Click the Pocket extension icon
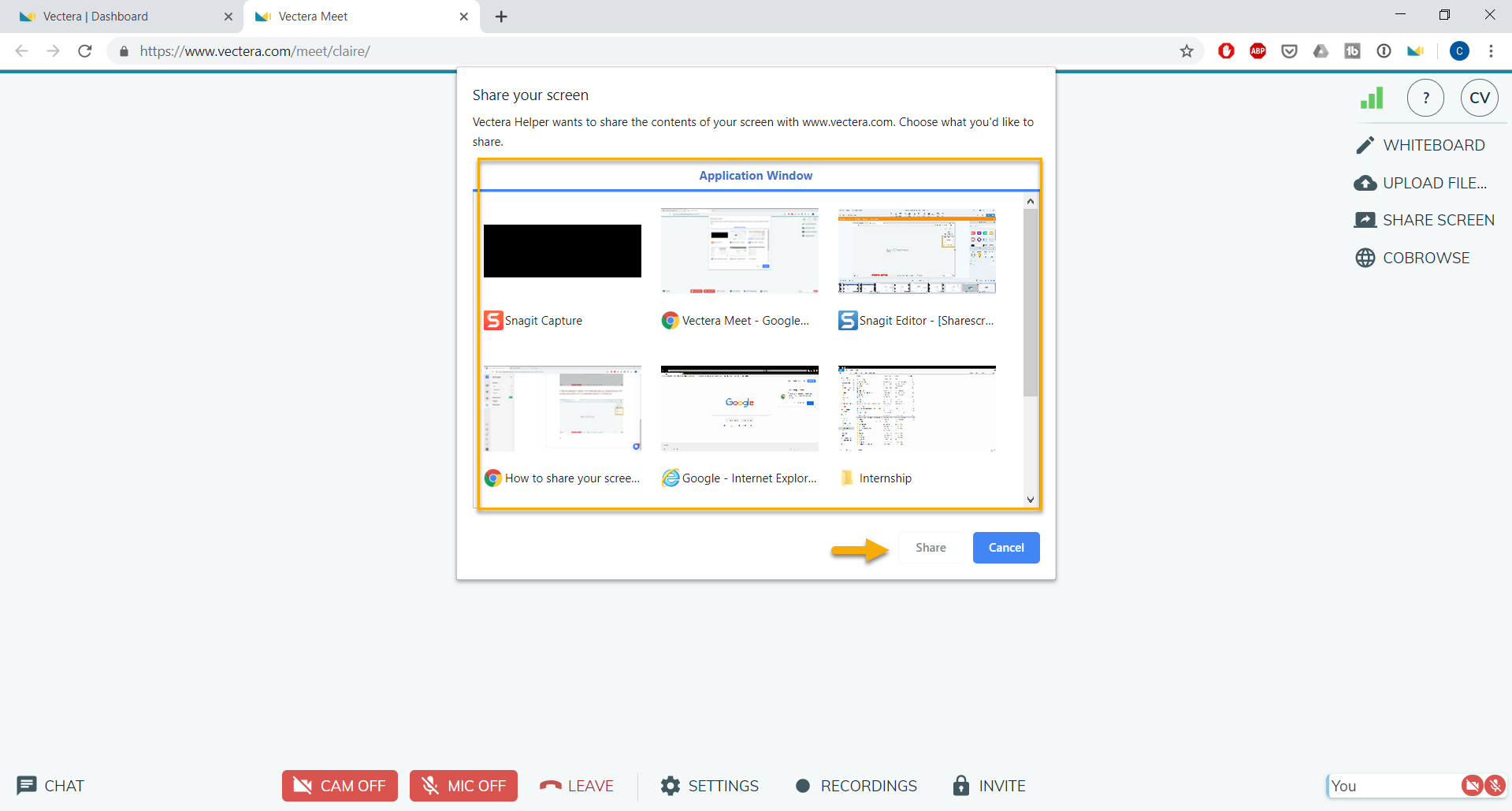This screenshot has height=811, width=1512. click(x=1289, y=51)
